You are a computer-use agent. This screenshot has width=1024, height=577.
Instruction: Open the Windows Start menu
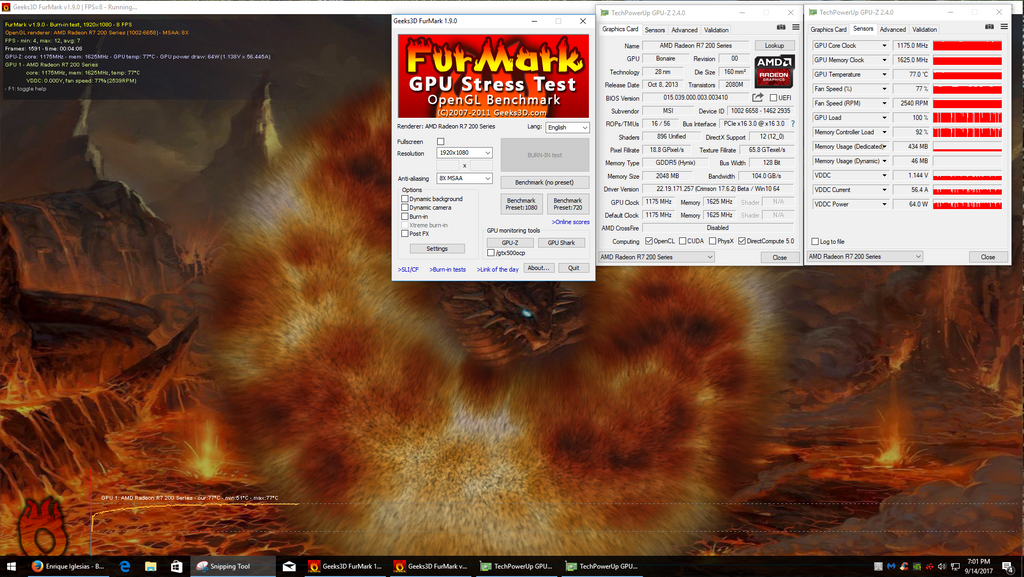point(10,566)
